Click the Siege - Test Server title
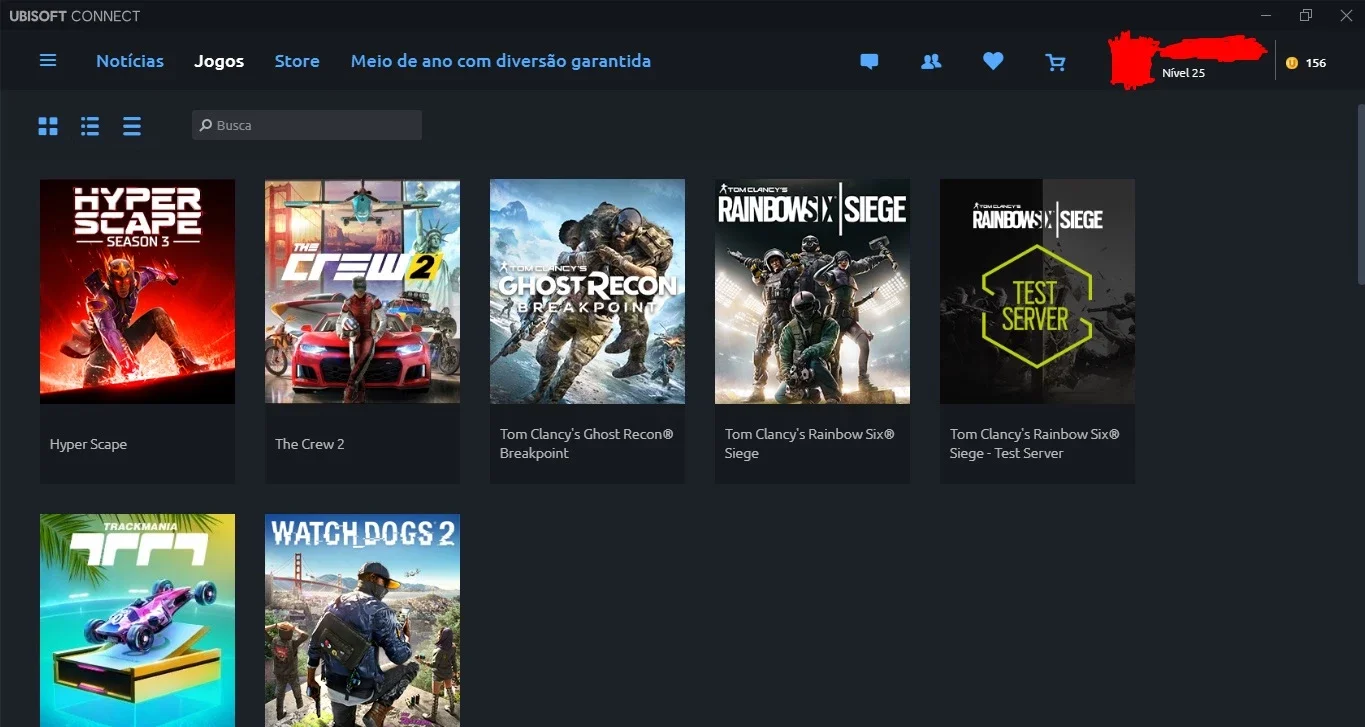 [1035, 444]
